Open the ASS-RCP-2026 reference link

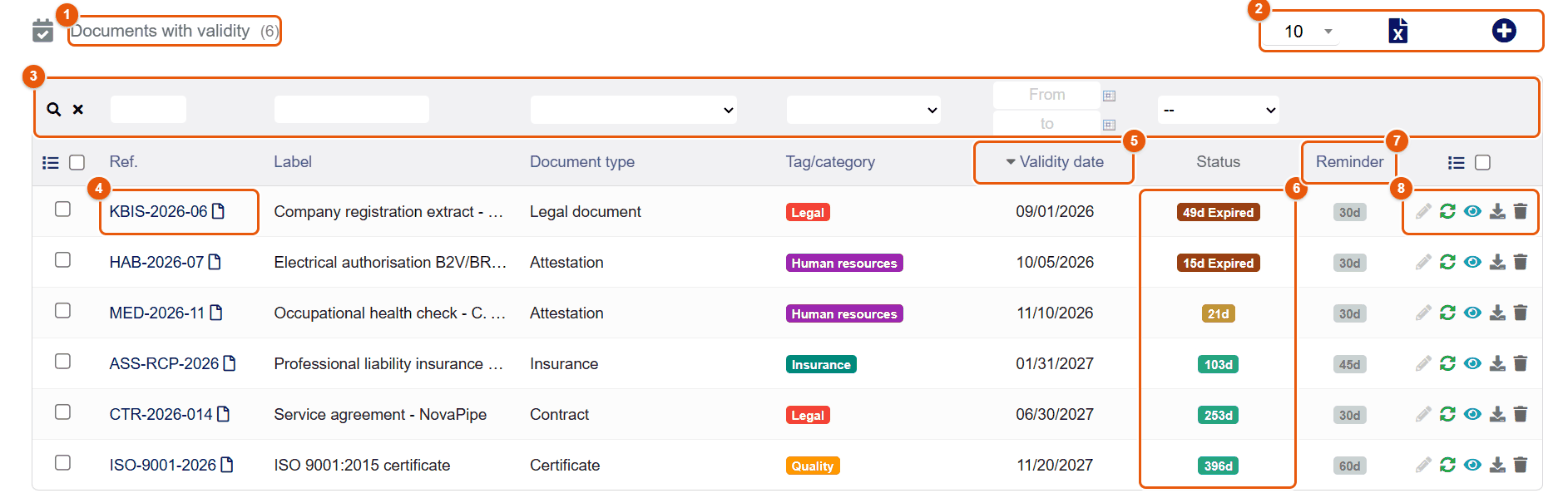pyautogui.click(x=164, y=364)
